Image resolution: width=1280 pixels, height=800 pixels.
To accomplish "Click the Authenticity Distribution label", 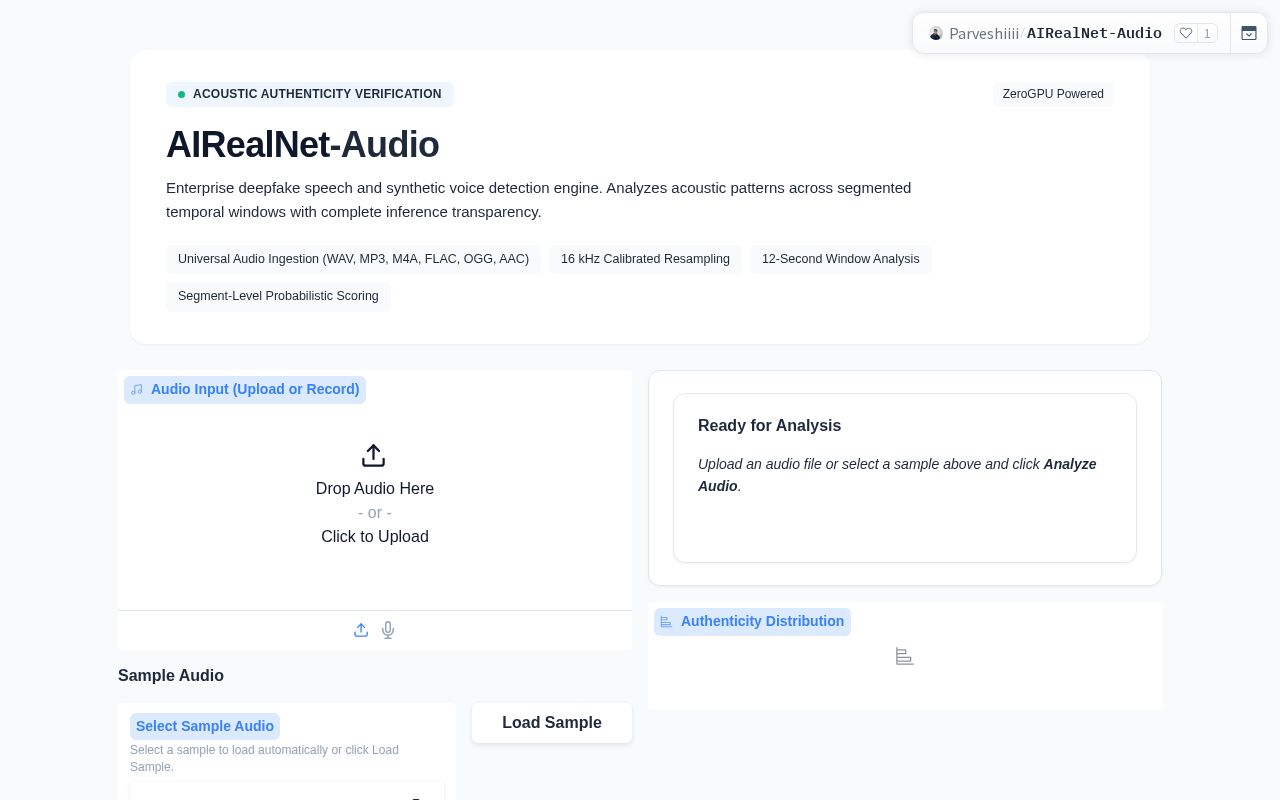I will (x=752, y=622).
